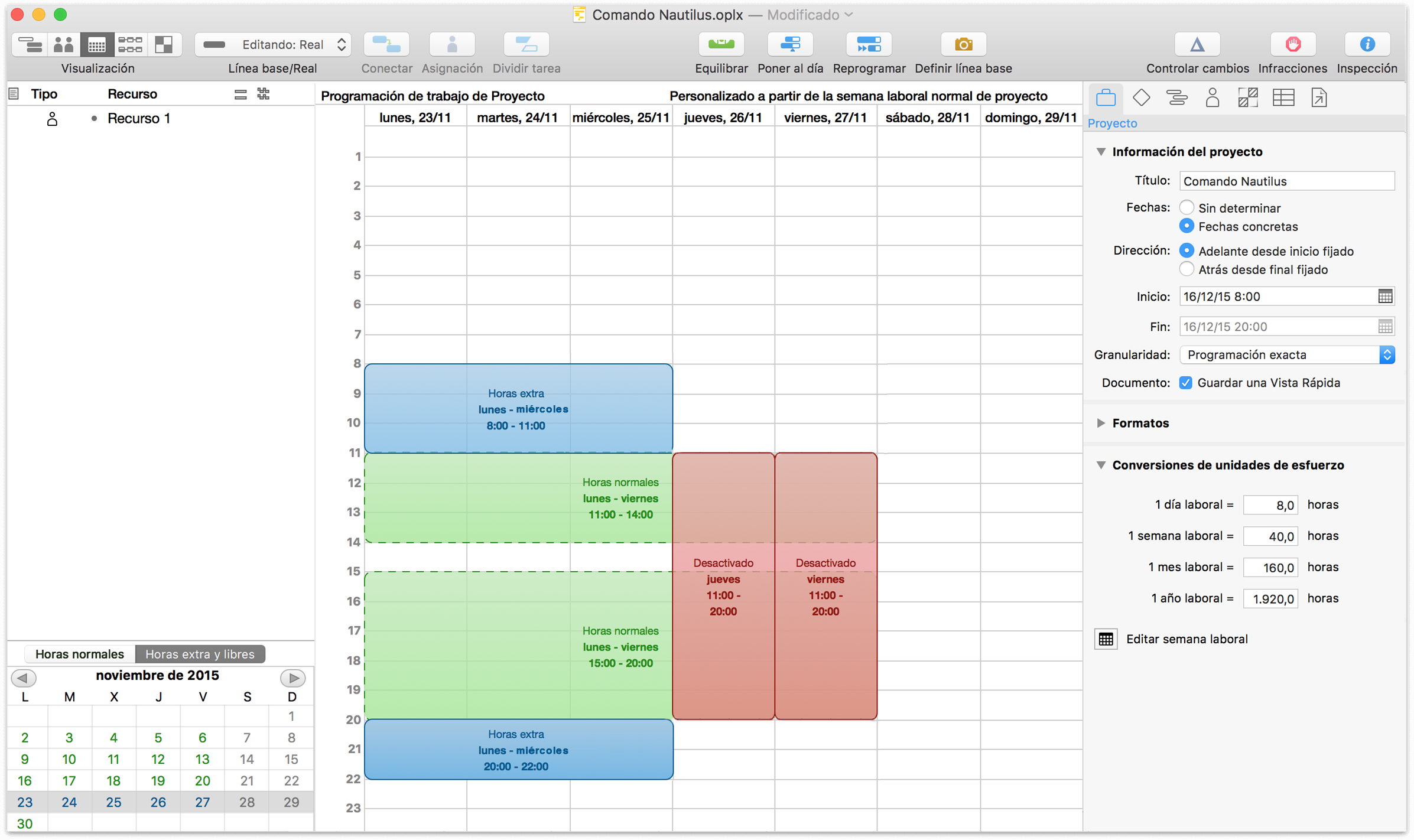The height and width of the screenshot is (840, 1414).
Task: Click the Equilibrar leveling toolbar icon
Action: coord(721,45)
